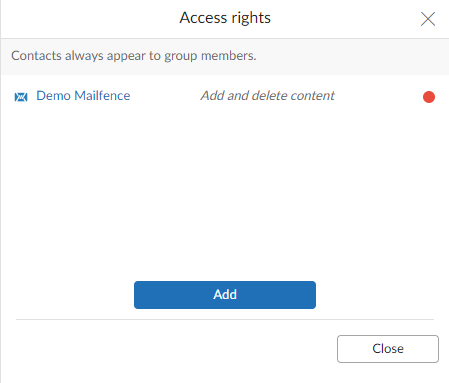Viewport: 449px width, 383px height.
Task: Click the word 'rights' in the header
Action: pyautogui.click(x=251, y=19)
